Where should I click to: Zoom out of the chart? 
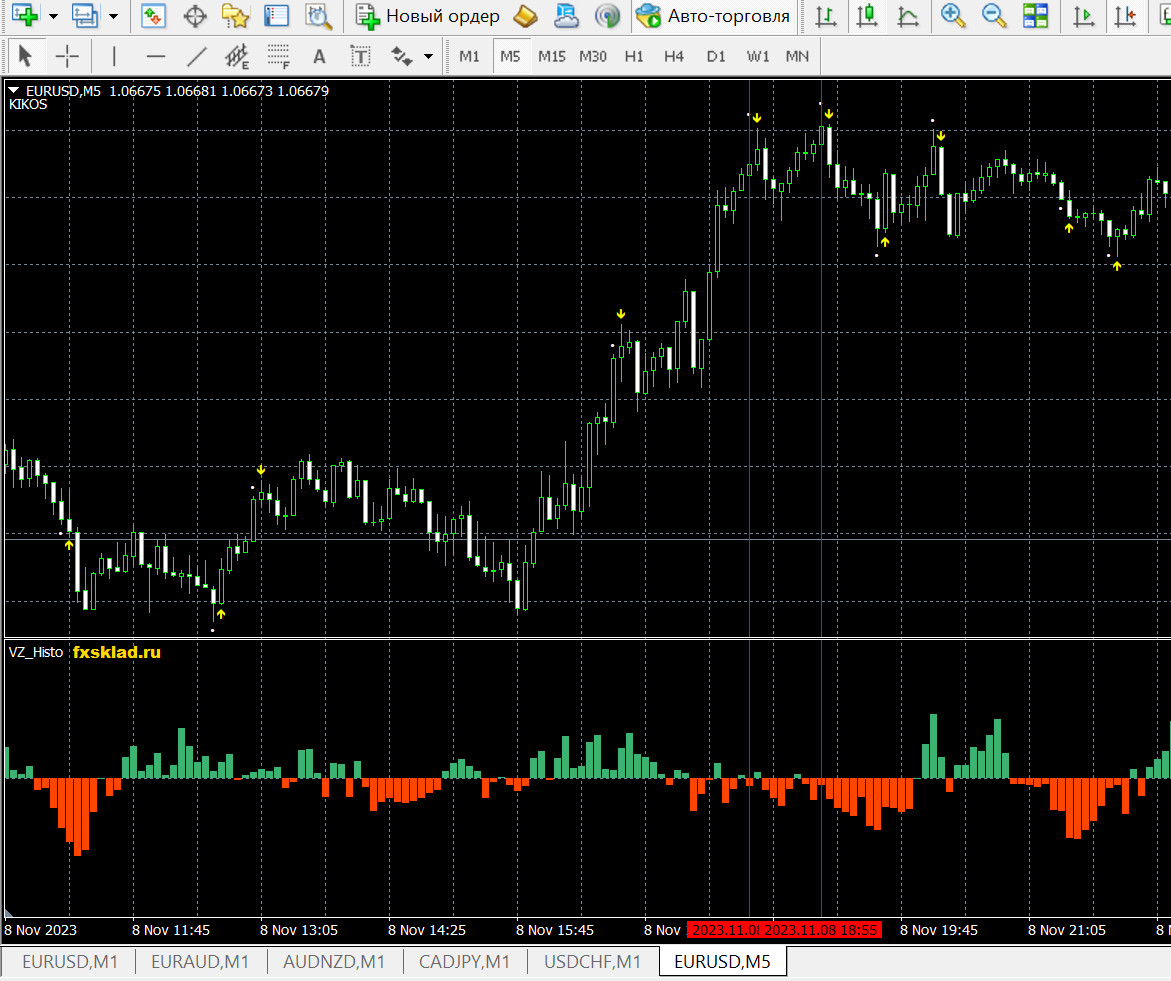point(994,16)
